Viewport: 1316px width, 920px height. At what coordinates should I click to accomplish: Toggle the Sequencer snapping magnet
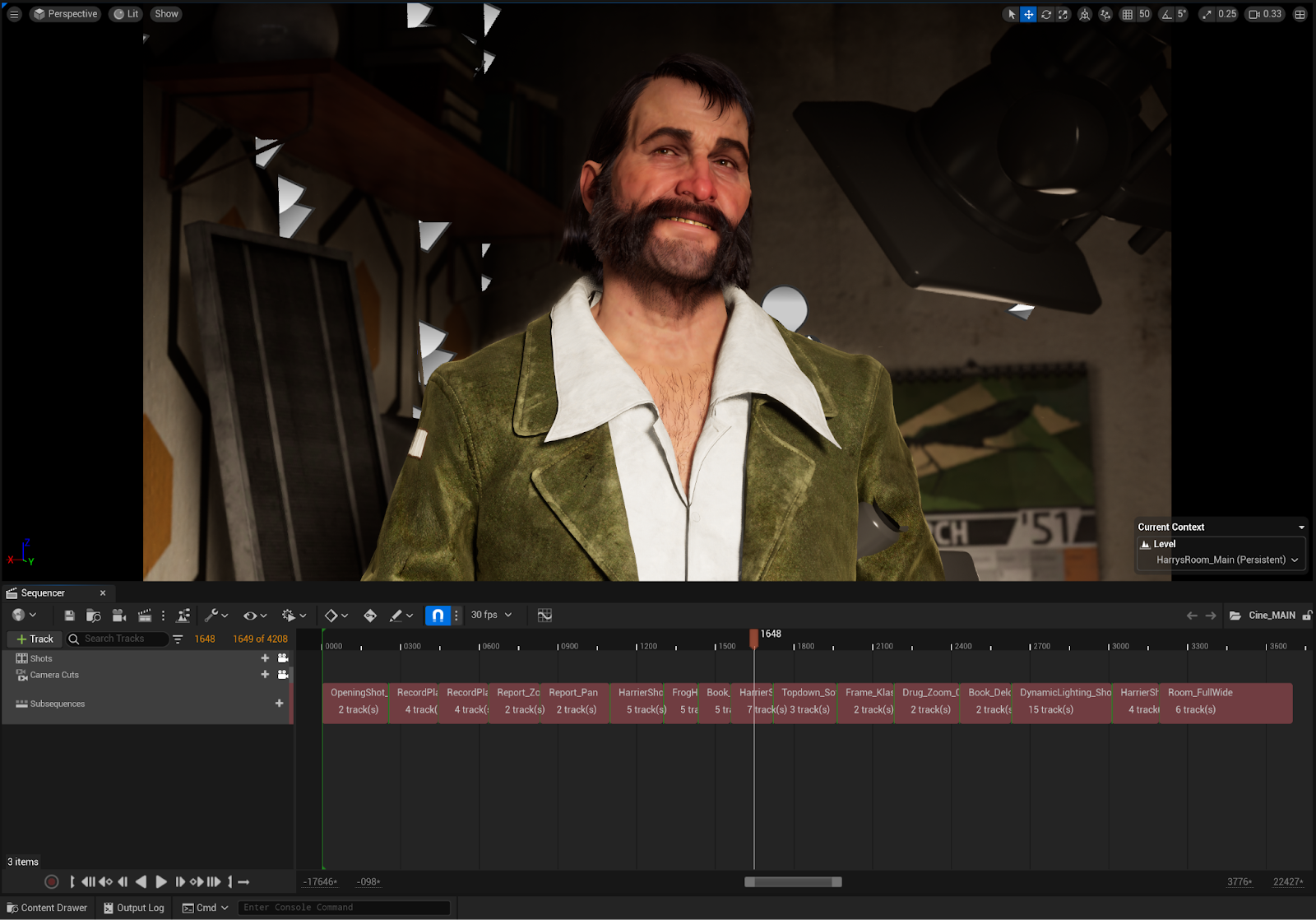point(438,616)
